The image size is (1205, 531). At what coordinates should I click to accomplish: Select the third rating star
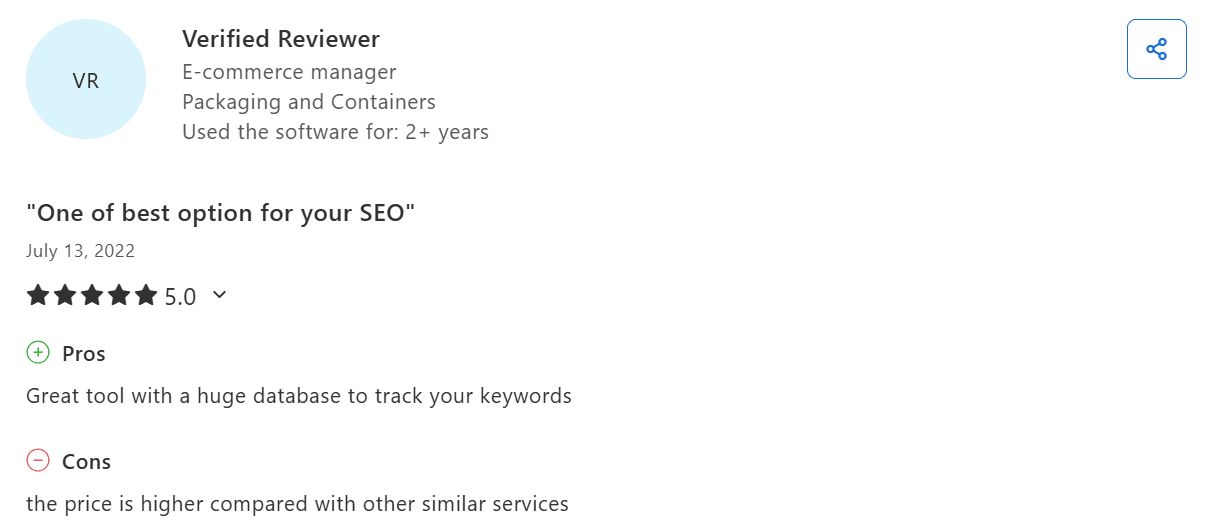click(x=92, y=295)
